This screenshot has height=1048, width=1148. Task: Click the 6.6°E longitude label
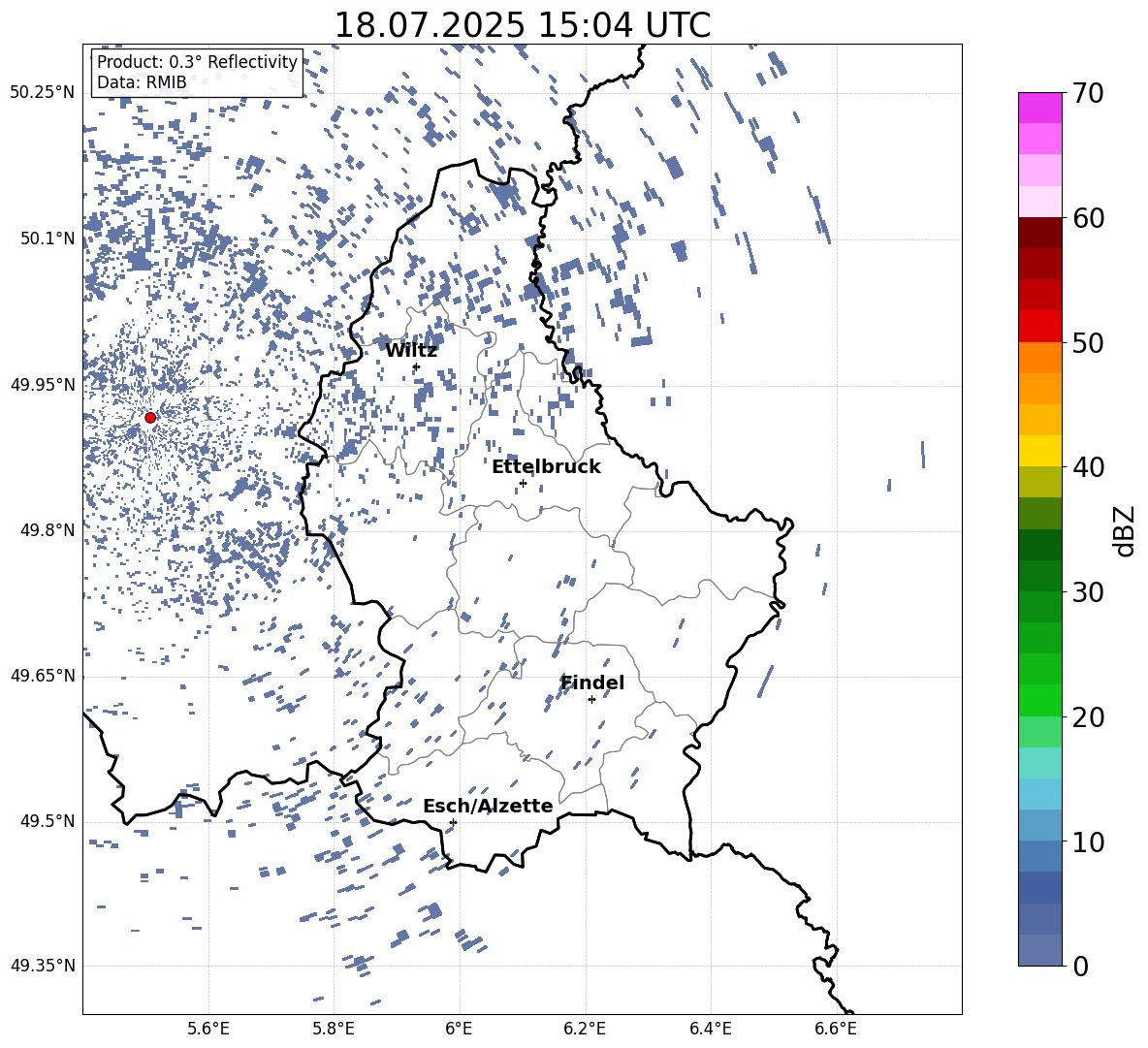(x=836, y=1029)
